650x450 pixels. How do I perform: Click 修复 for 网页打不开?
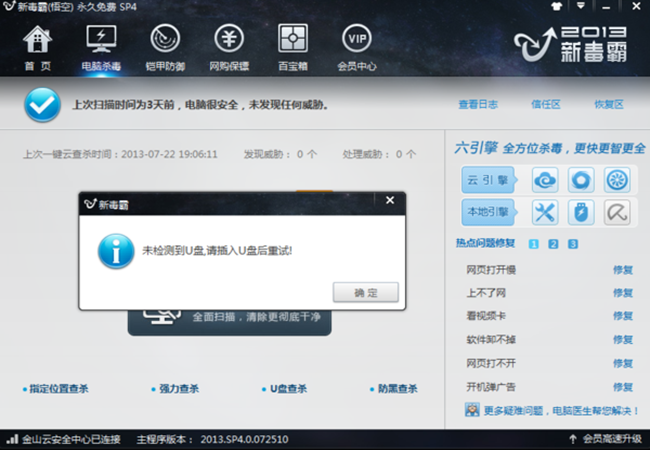[623, 363]
